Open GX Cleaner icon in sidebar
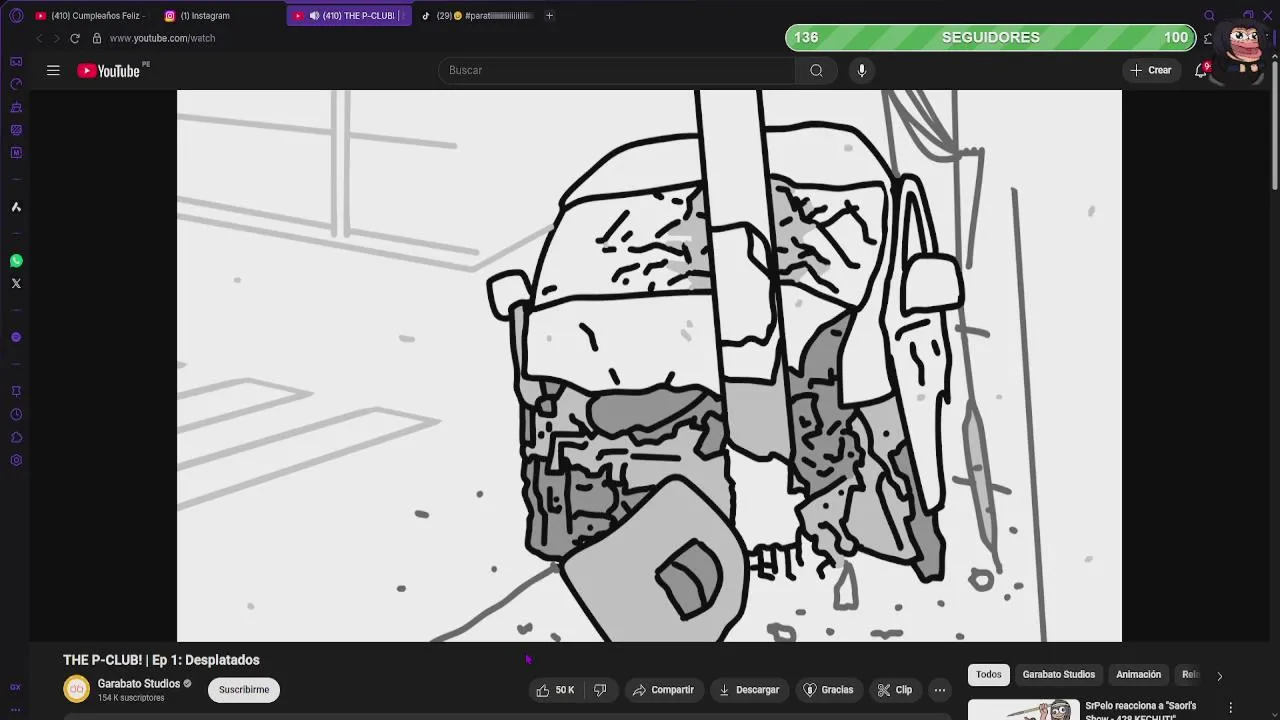 pyautogui.click(x=16, y=107)
